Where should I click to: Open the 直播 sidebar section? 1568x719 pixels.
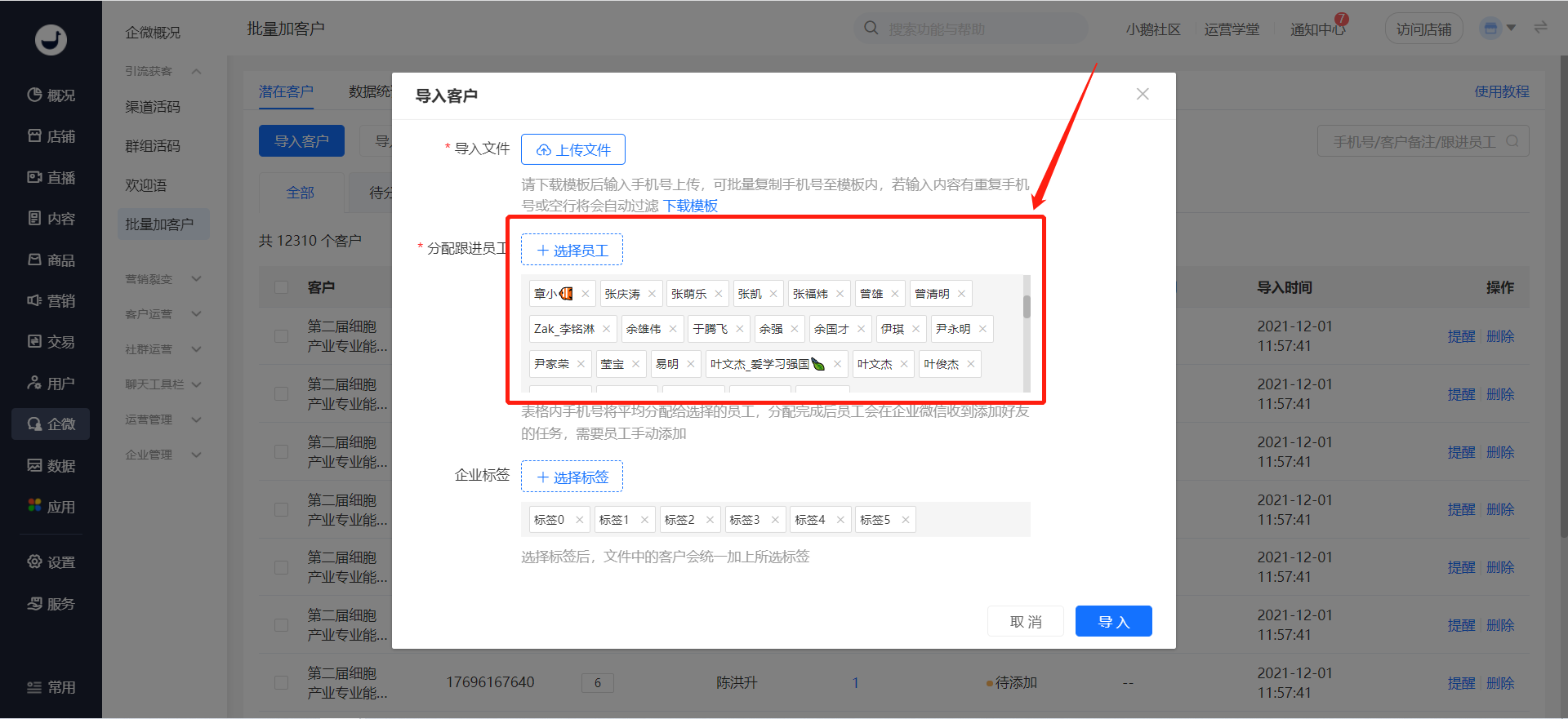click(51, 177)
